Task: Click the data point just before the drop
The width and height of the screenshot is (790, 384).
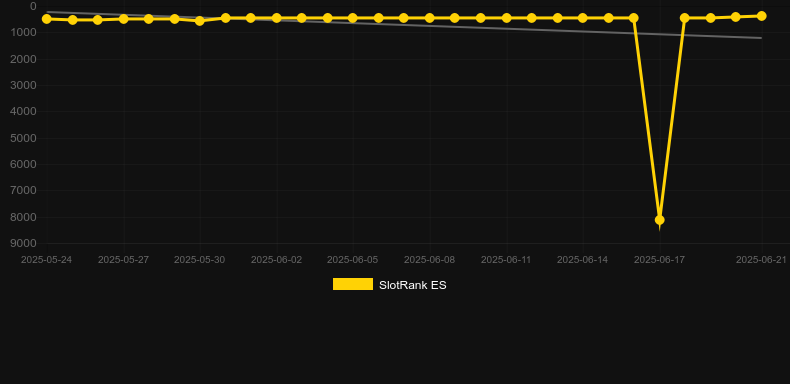Action: click(634, 18)
